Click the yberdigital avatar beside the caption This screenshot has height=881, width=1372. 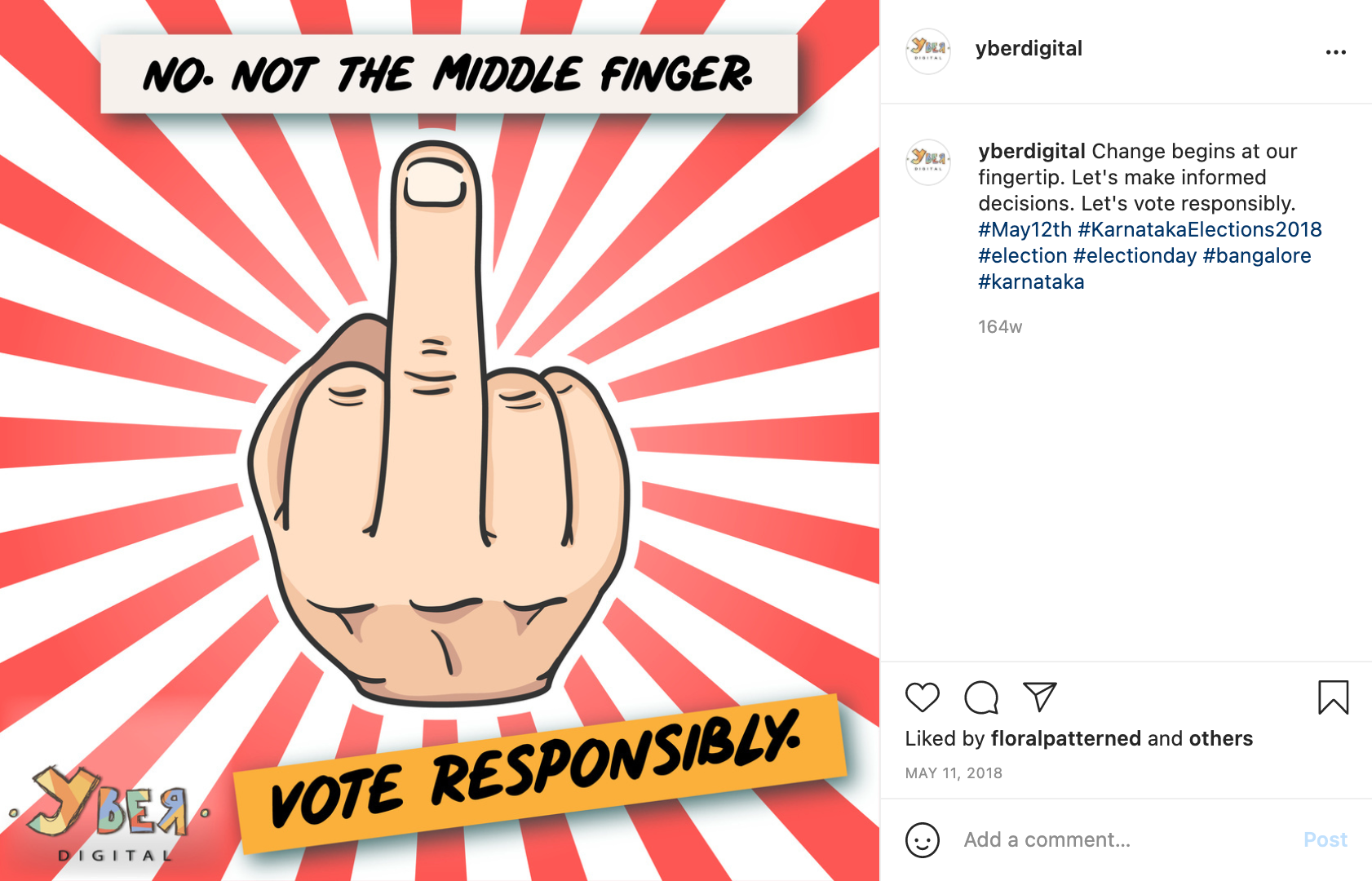pos(928,162)
